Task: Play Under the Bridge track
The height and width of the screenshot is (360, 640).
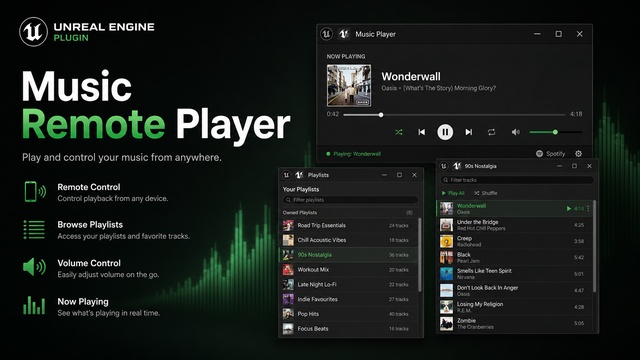Action: click(514, 225)
